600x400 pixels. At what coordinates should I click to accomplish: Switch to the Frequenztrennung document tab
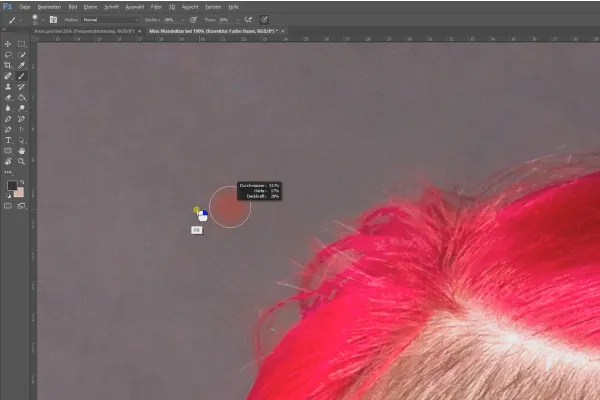pos(84,31)
